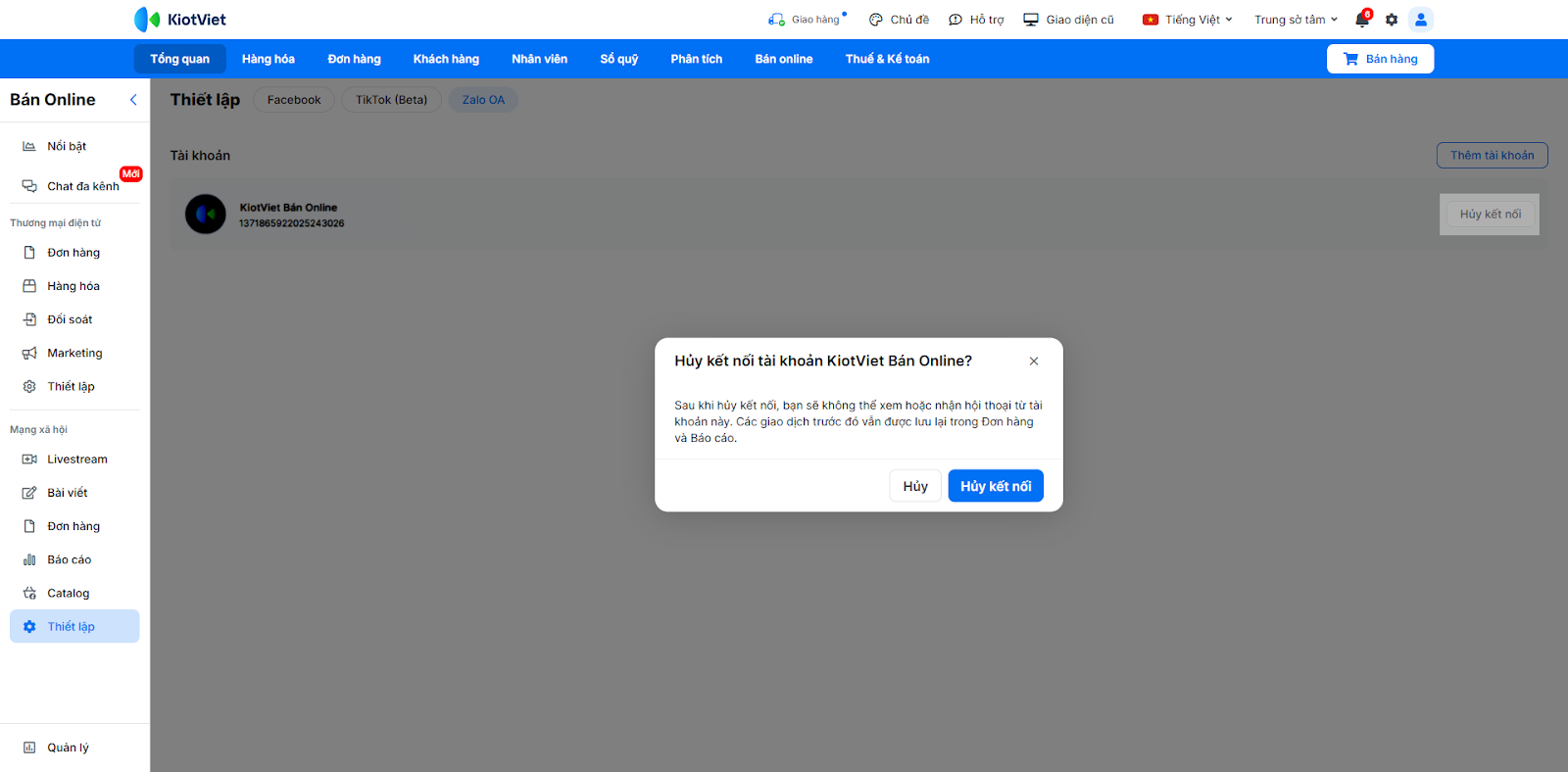Open the Tiếng Việt language dropdown

tap(1188, 20)
